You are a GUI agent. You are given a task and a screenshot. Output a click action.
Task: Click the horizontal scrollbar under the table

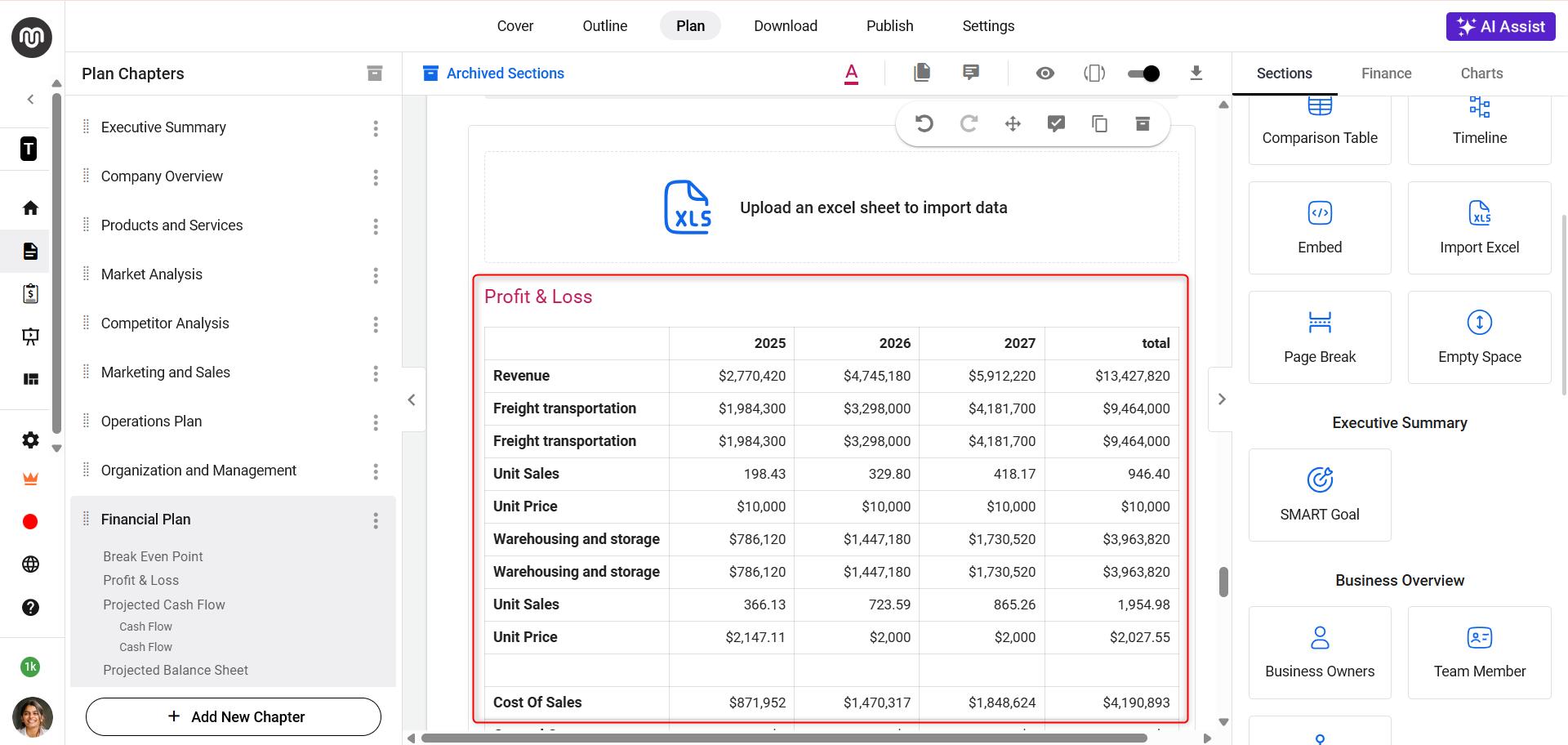coord(784,738)
